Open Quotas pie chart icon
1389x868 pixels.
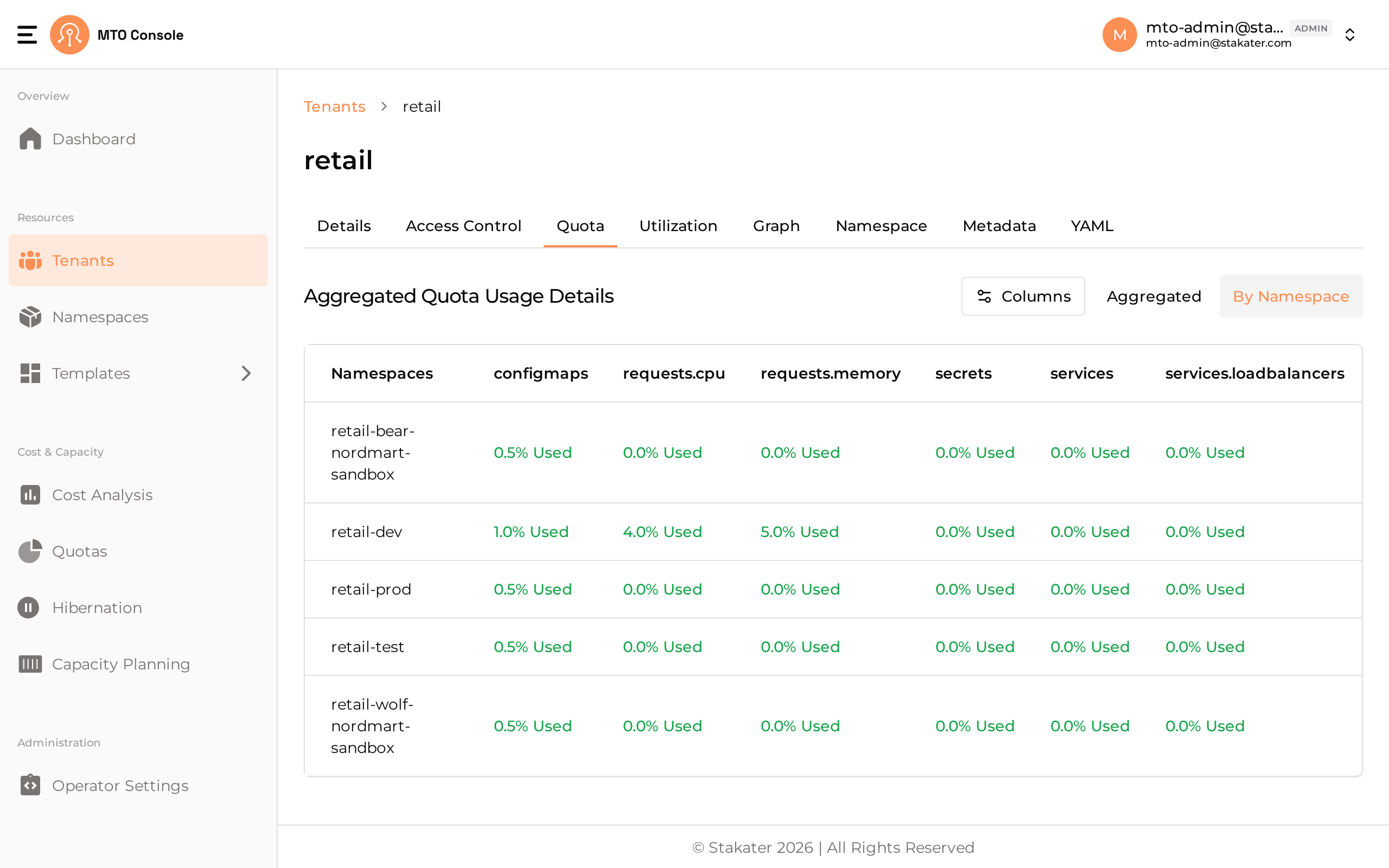point(30,551)
